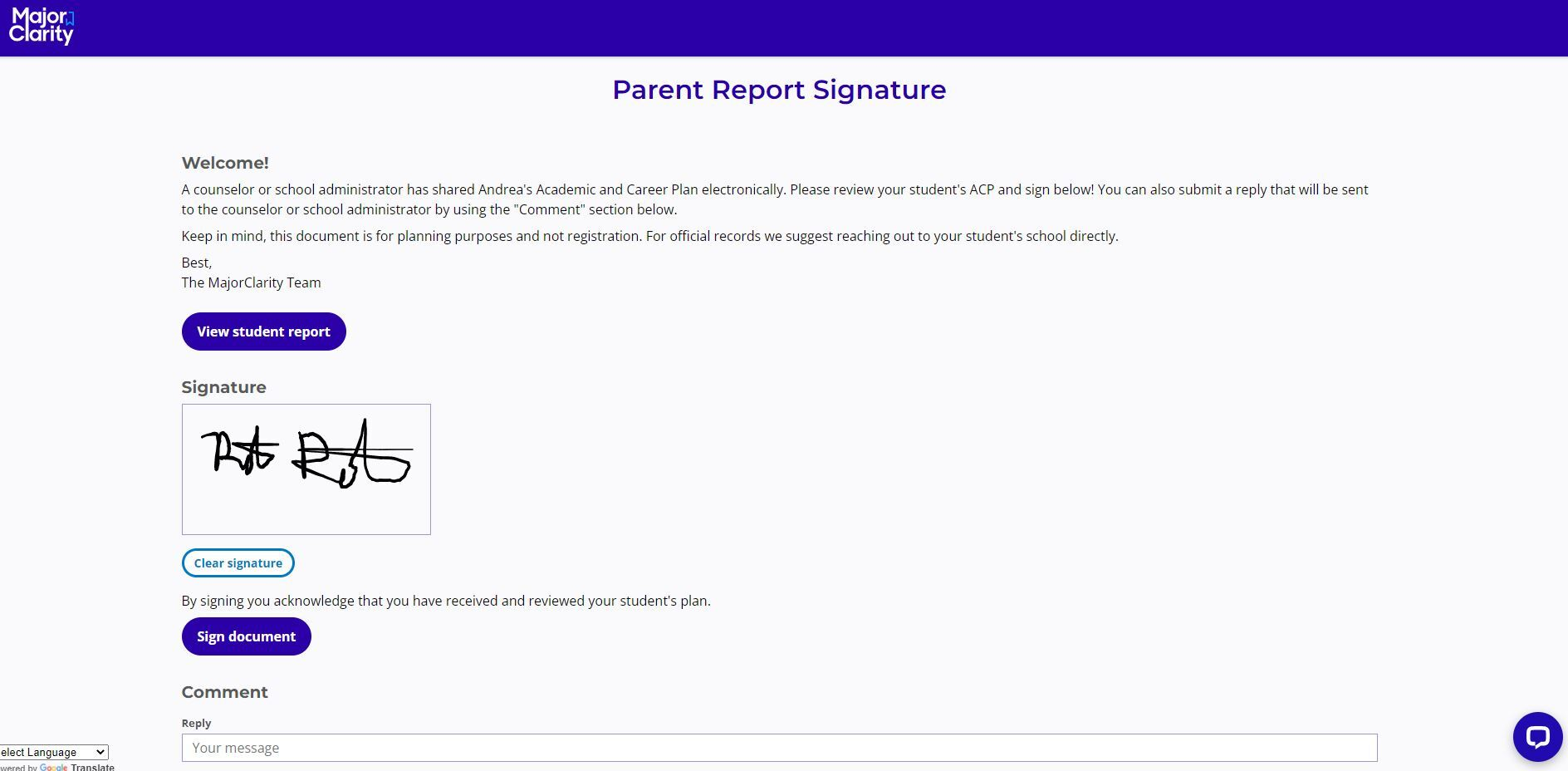Open the View student report button
Image resolution: width=1568 pixels, height=771 pixels.
(263, 331)
